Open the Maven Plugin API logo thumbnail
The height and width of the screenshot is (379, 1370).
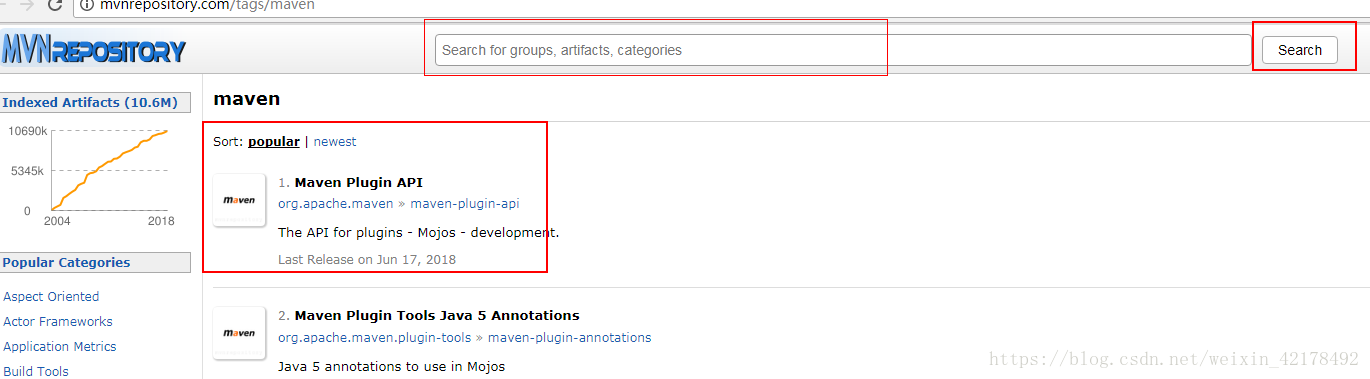pyautogui.click(x=239, y=200)
